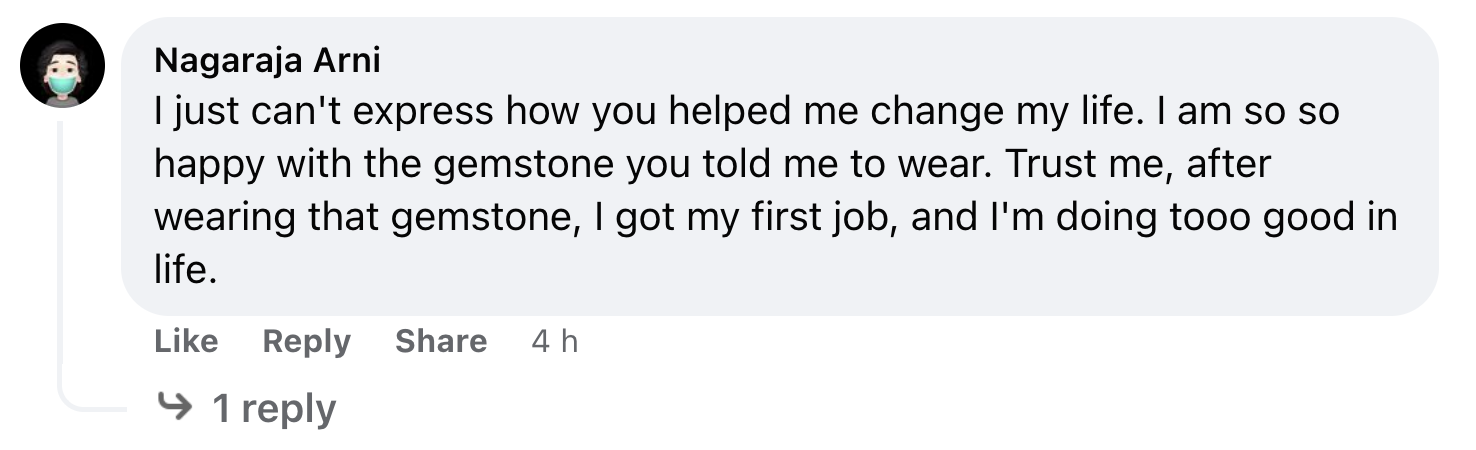This screenshot has width=1476, height=450.
Task: Click the curved reply arrow icon
Action: 176,407
